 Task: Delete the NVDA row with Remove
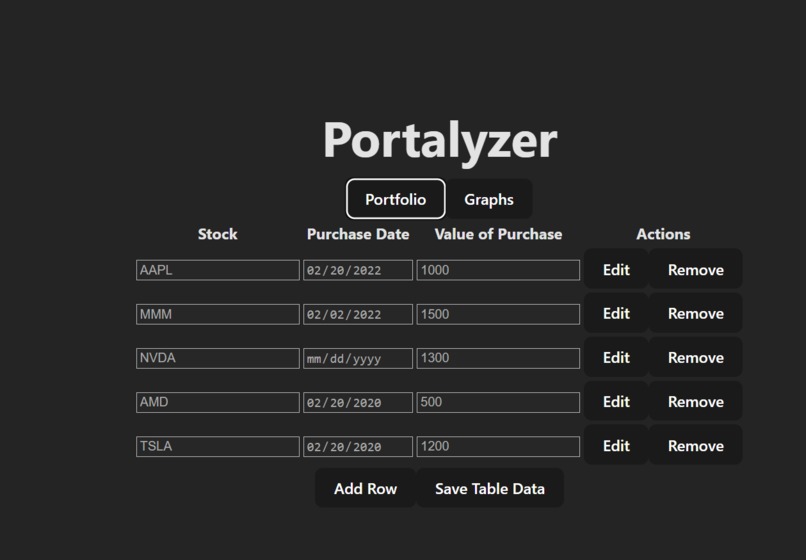(695, 357)
